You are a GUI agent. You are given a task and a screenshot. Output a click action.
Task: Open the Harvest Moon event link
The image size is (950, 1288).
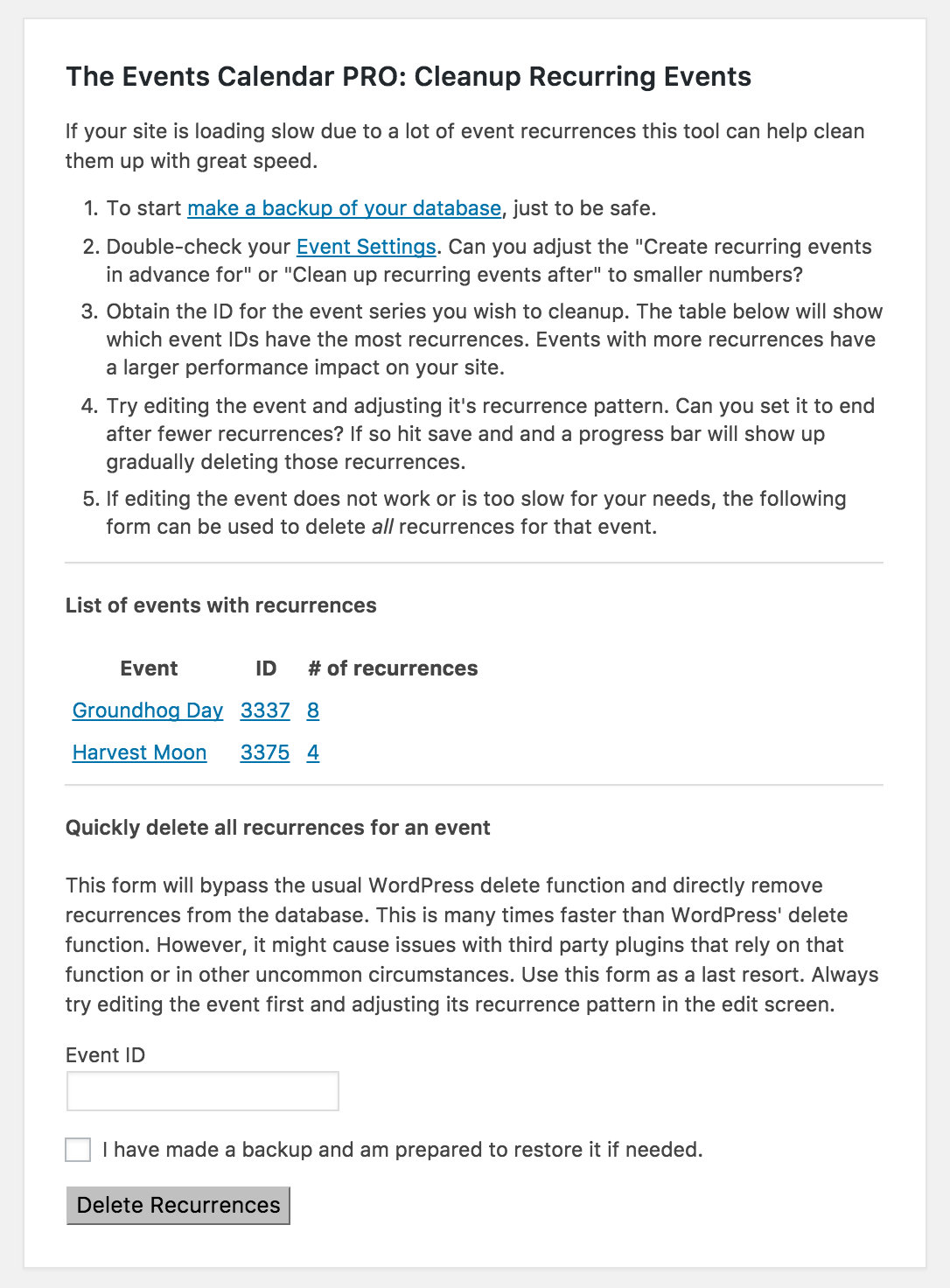point(139,752)
